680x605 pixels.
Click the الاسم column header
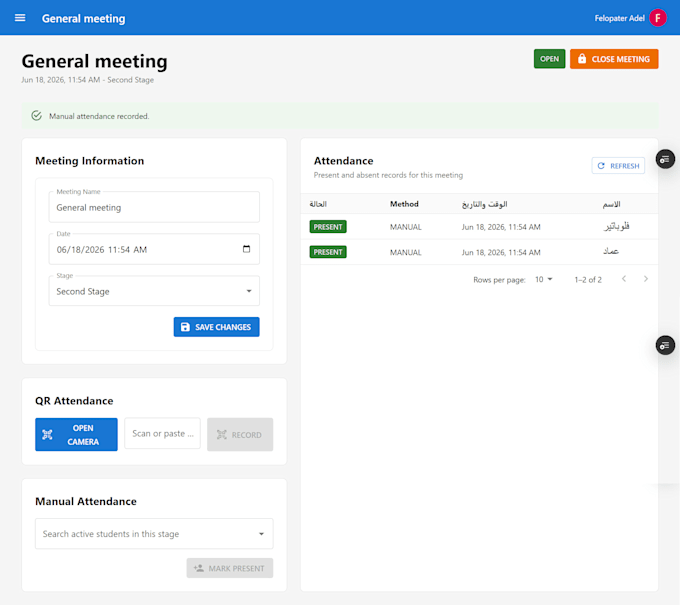[x=611, y=204]
